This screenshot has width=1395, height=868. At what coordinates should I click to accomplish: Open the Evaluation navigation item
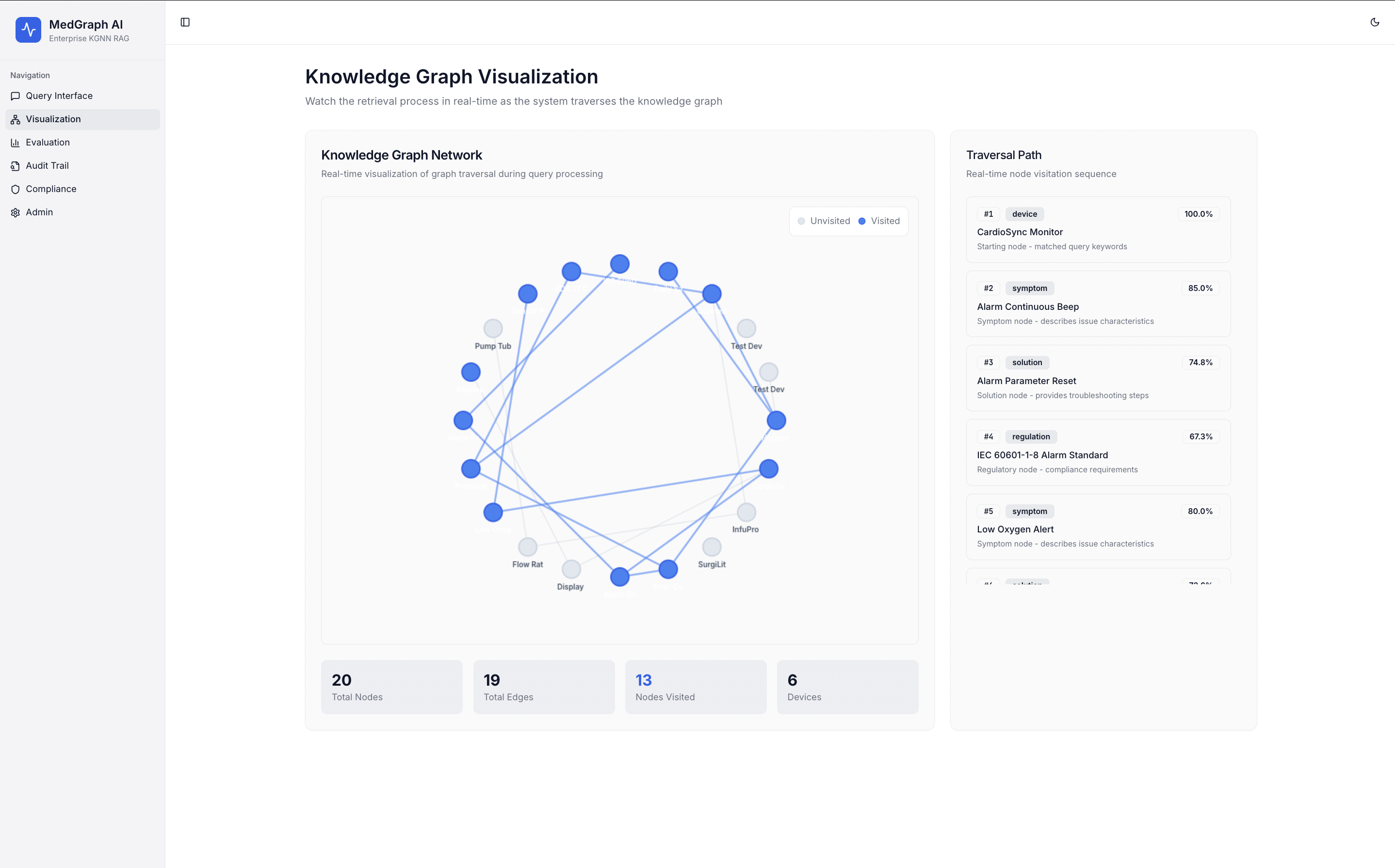(x=48, y=143)
